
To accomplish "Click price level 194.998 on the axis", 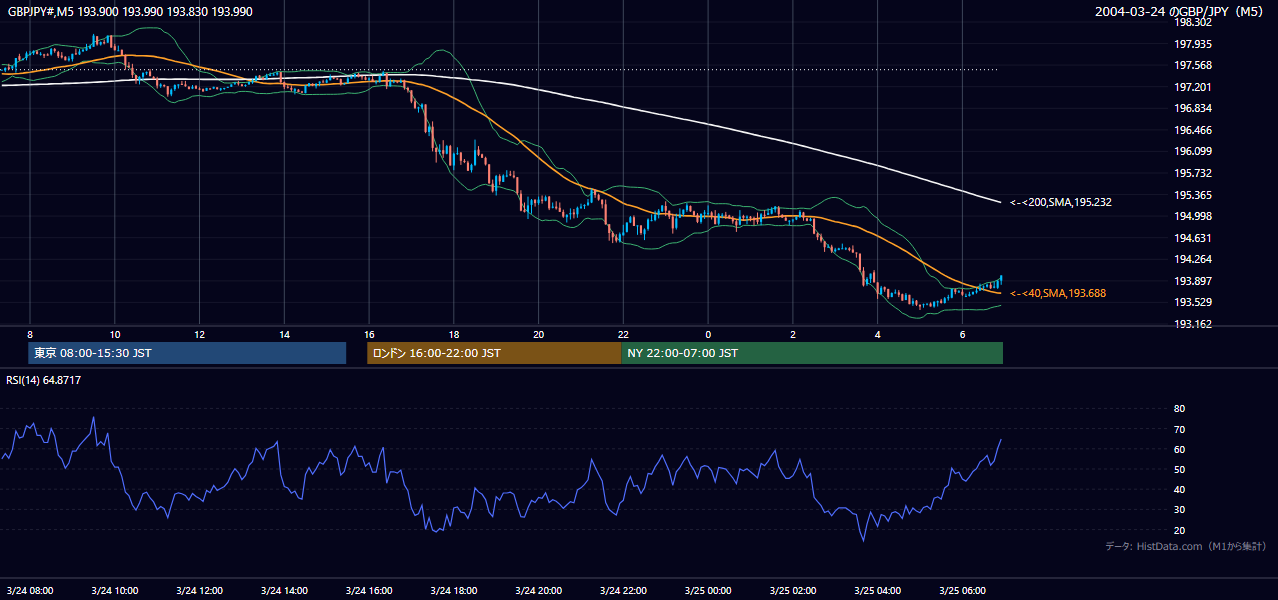I will click(x=1192, y=216).
